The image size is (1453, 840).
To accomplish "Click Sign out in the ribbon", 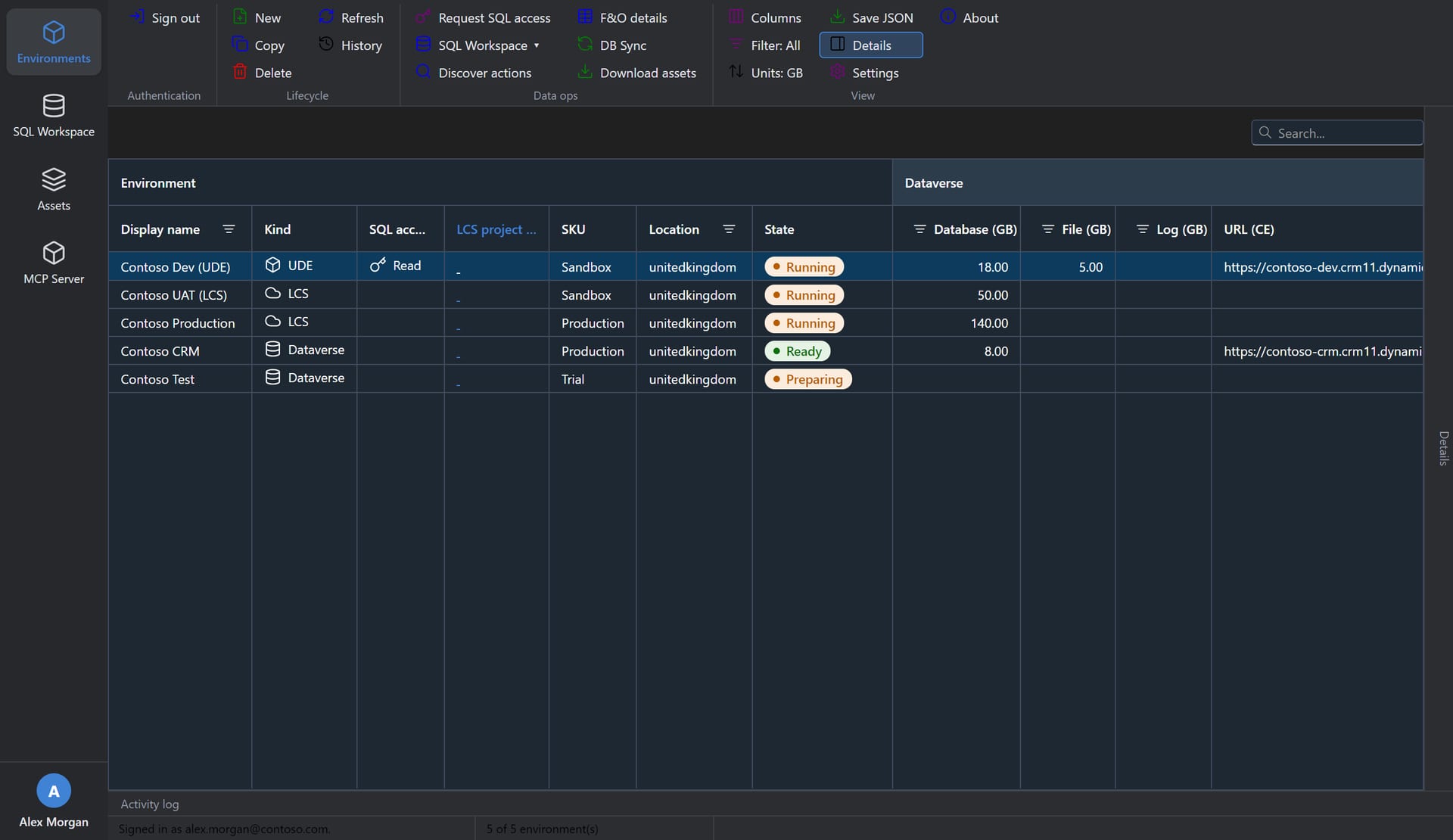I will click(165, 17).
